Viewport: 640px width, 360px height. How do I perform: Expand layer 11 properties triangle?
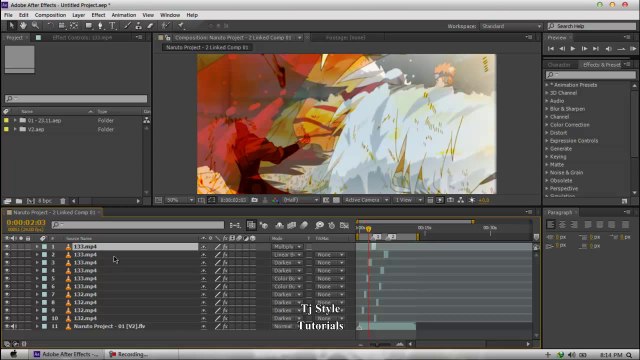37,326
